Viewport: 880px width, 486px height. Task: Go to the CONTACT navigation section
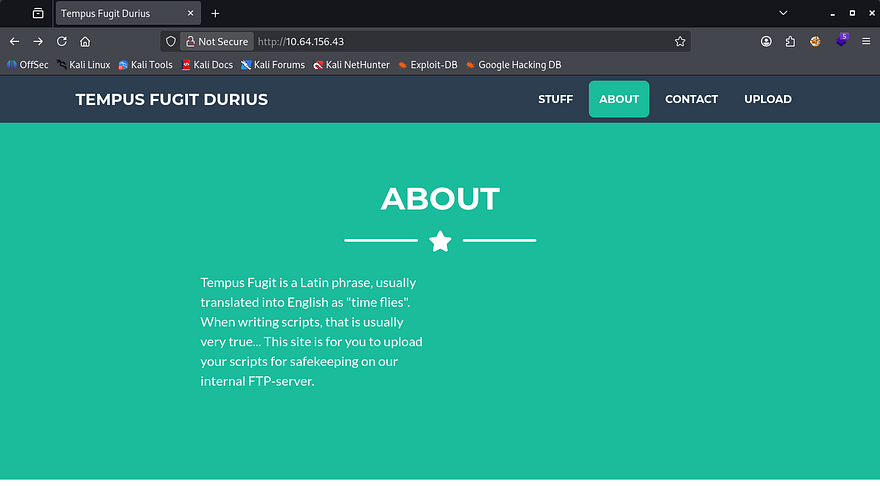(x=691, y=99)
